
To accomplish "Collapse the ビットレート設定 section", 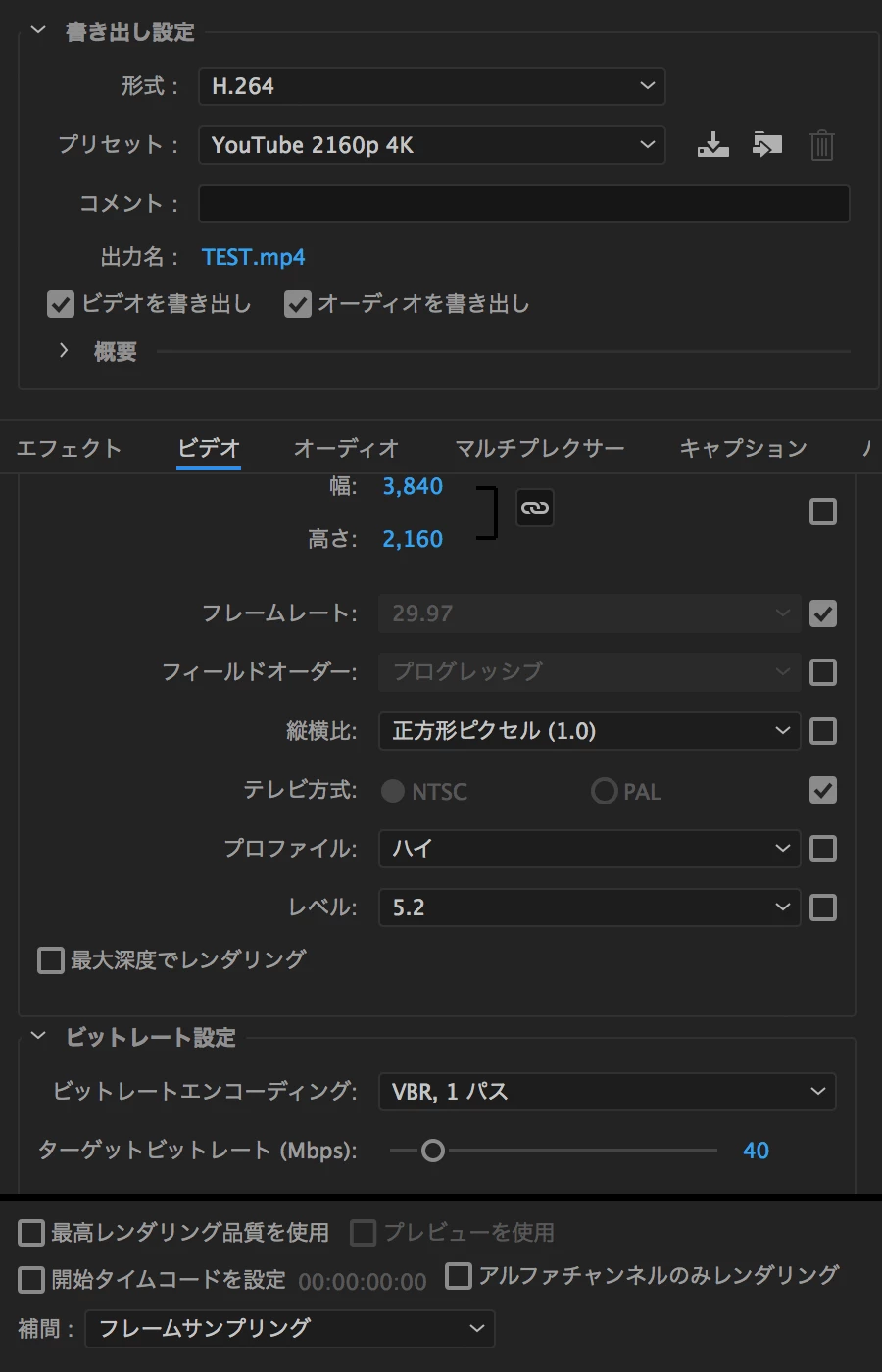I will 38,1037.
